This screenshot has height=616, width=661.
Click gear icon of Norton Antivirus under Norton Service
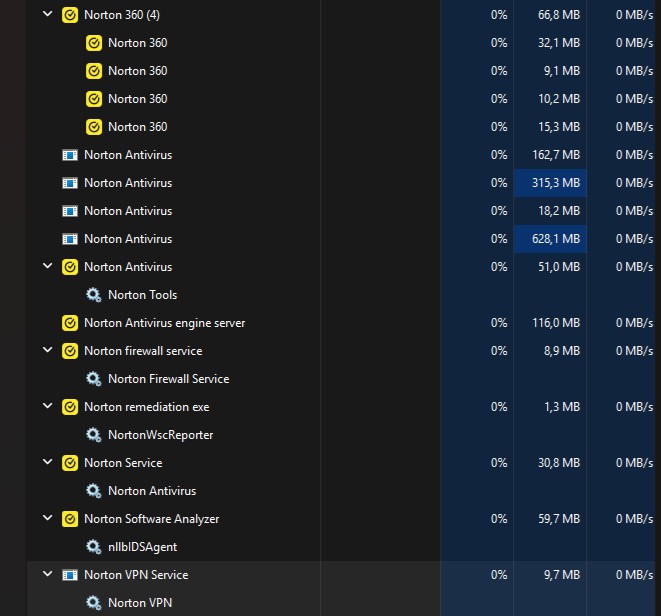(94, 491)
